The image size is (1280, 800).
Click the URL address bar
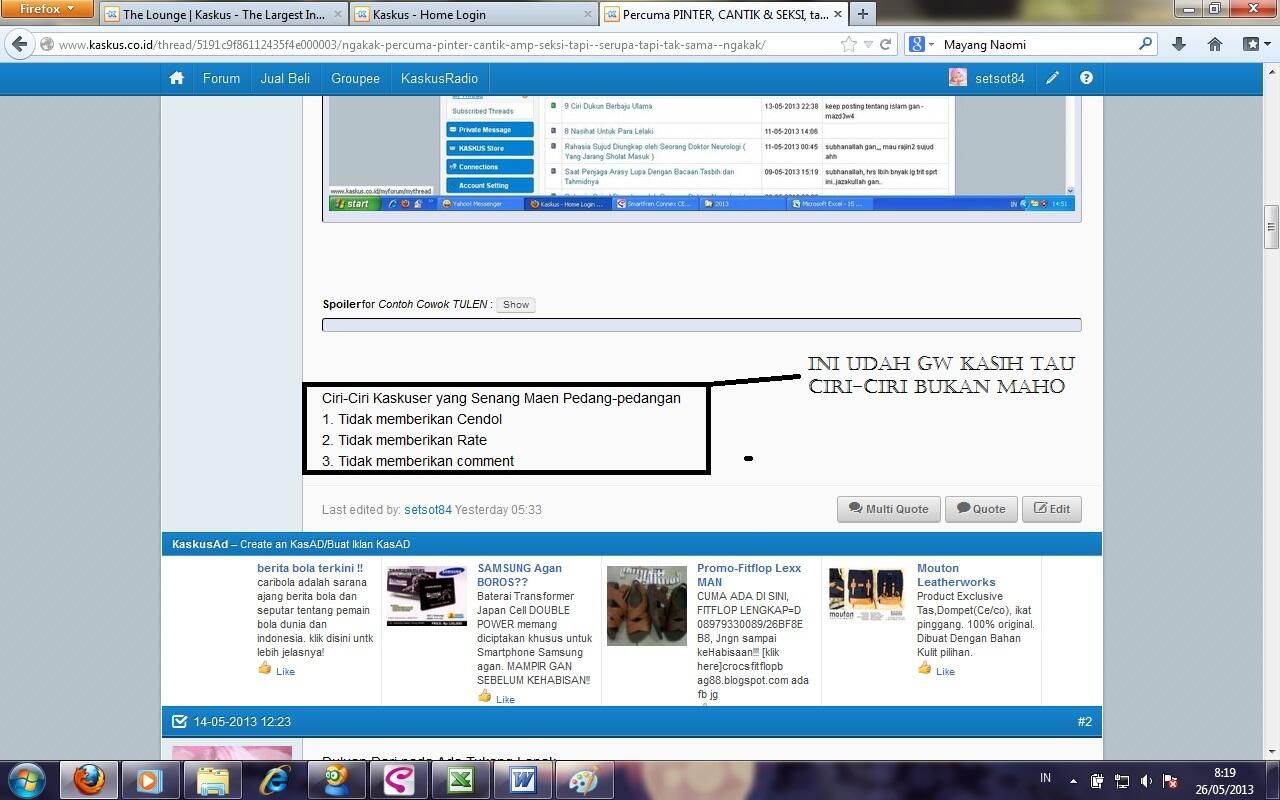[440, 45]
